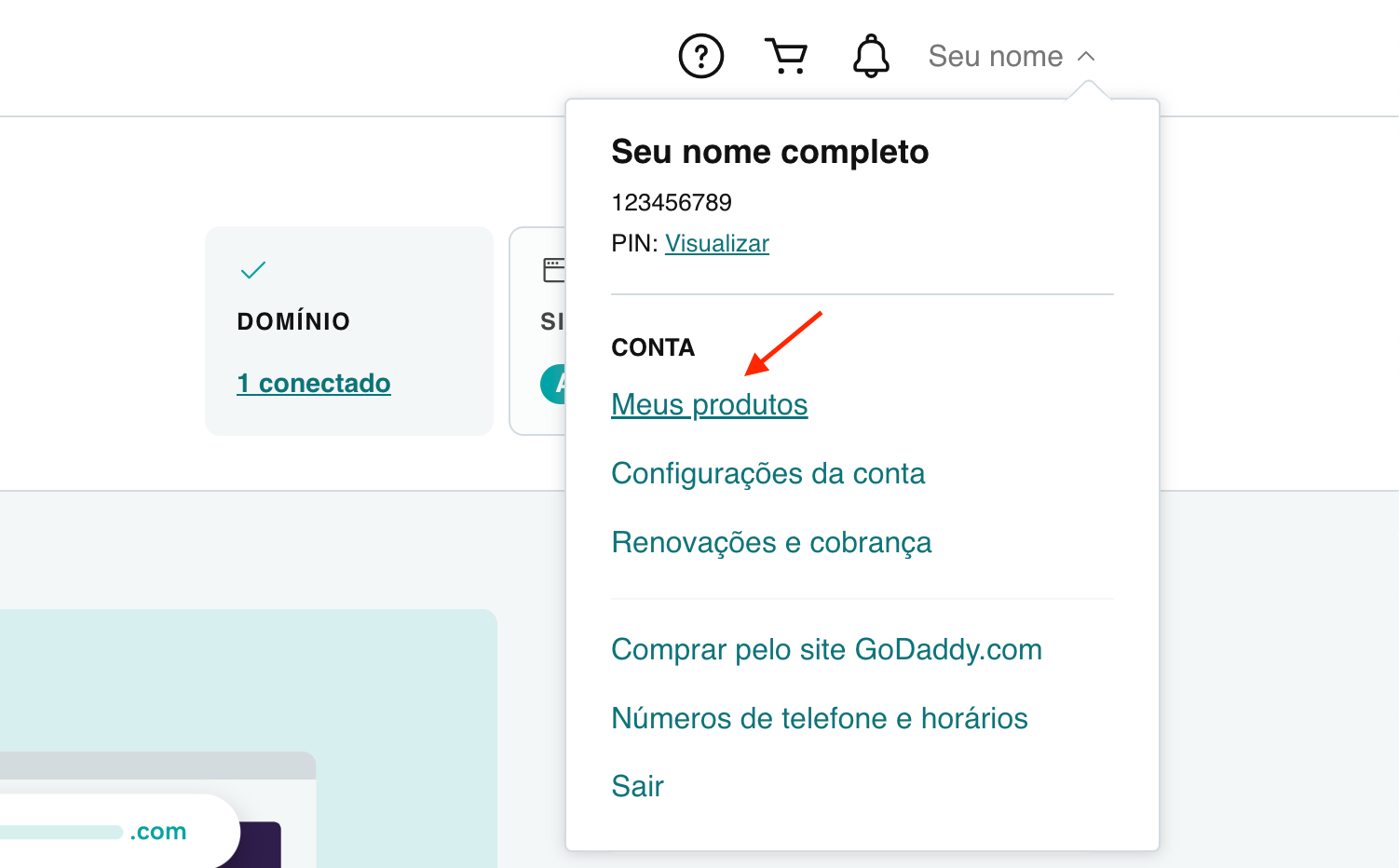Open the shopping cart icon
The width and height of the screenshot is (1399, 868).
tap(786, 56)
